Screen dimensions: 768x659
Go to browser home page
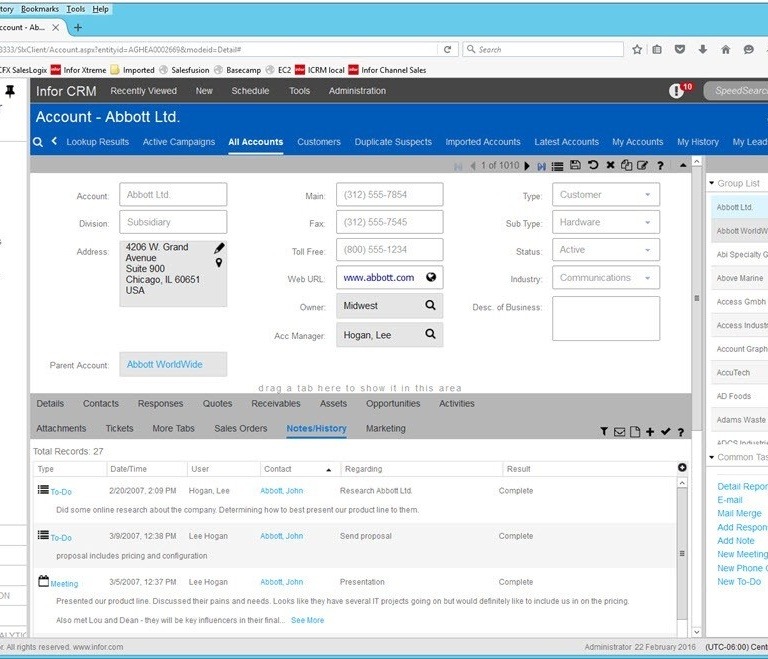tap(726, 49)
